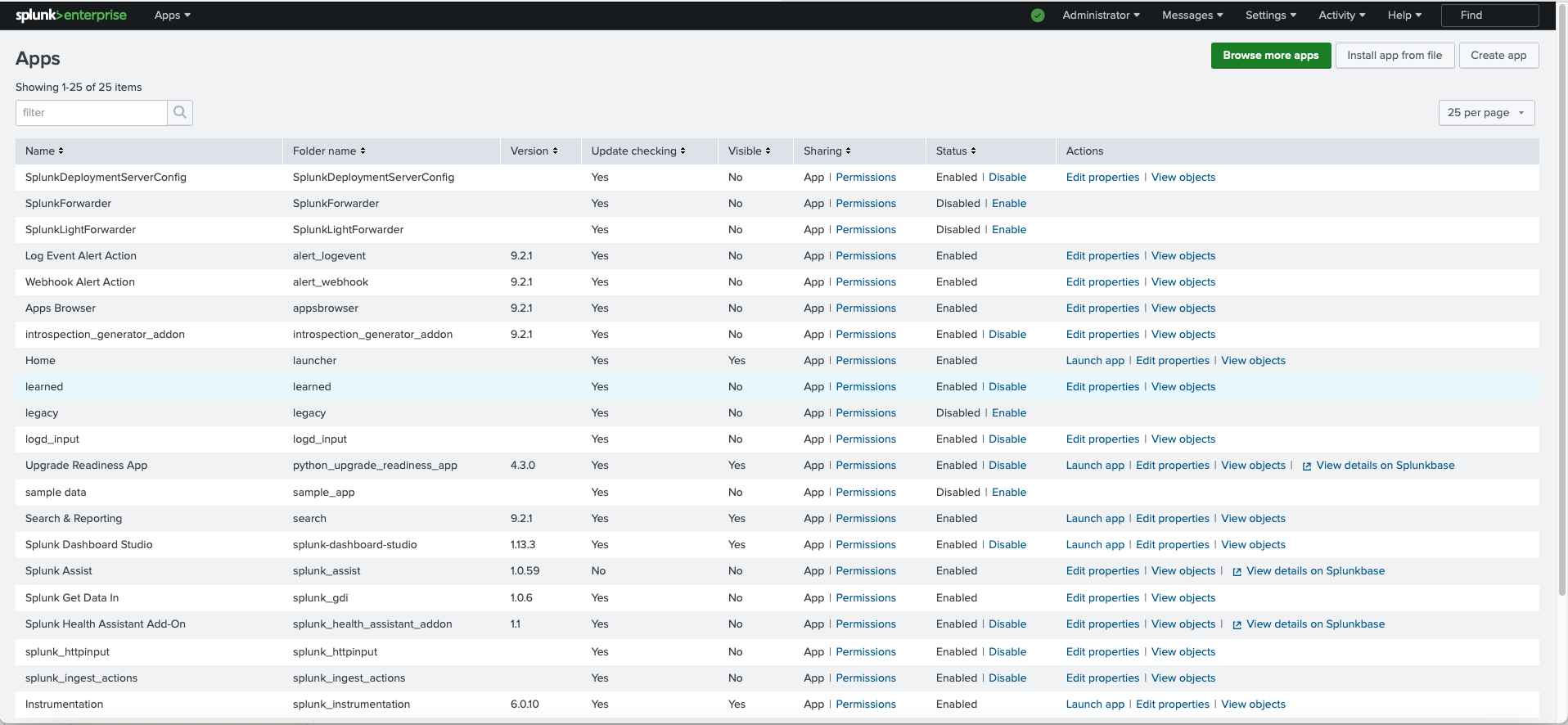The height and width of the screenshot is (725, 1568).
Task: Click the Splunkbase external link icon for Splunk Health Assistant Add-On
Action: [1237, 625]
